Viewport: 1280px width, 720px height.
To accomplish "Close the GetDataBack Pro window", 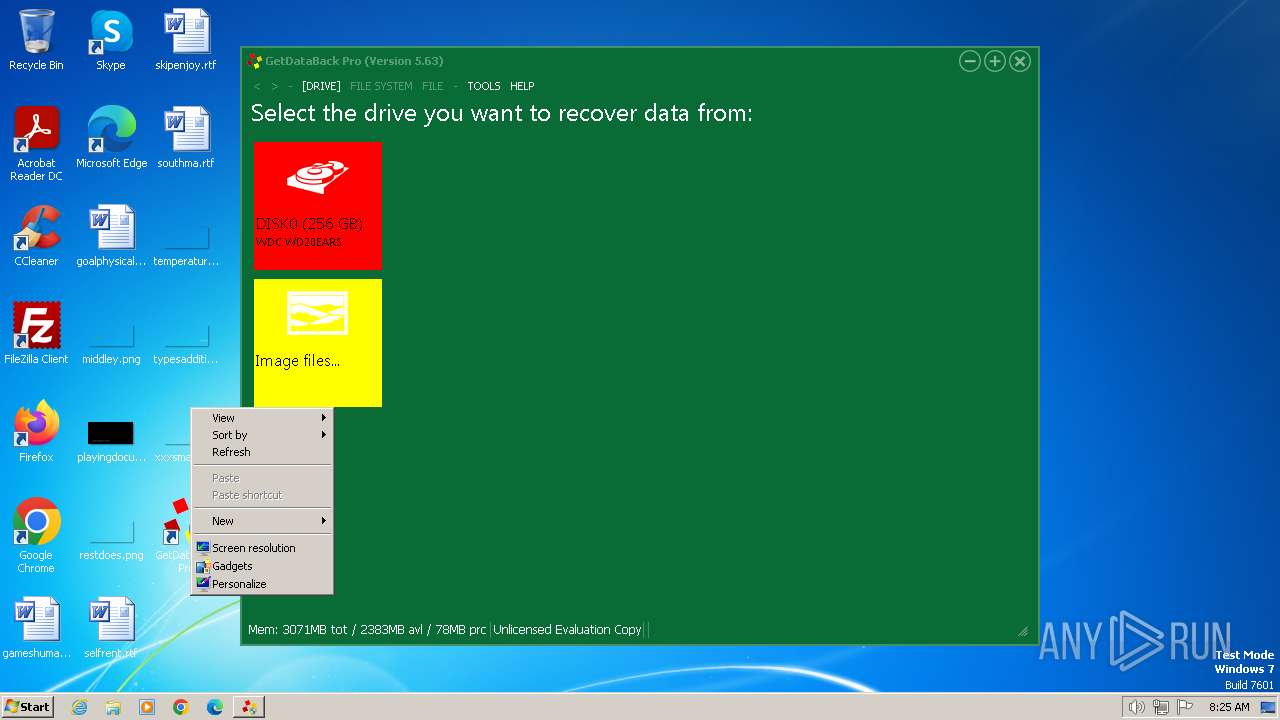I will pos(1020,61).
